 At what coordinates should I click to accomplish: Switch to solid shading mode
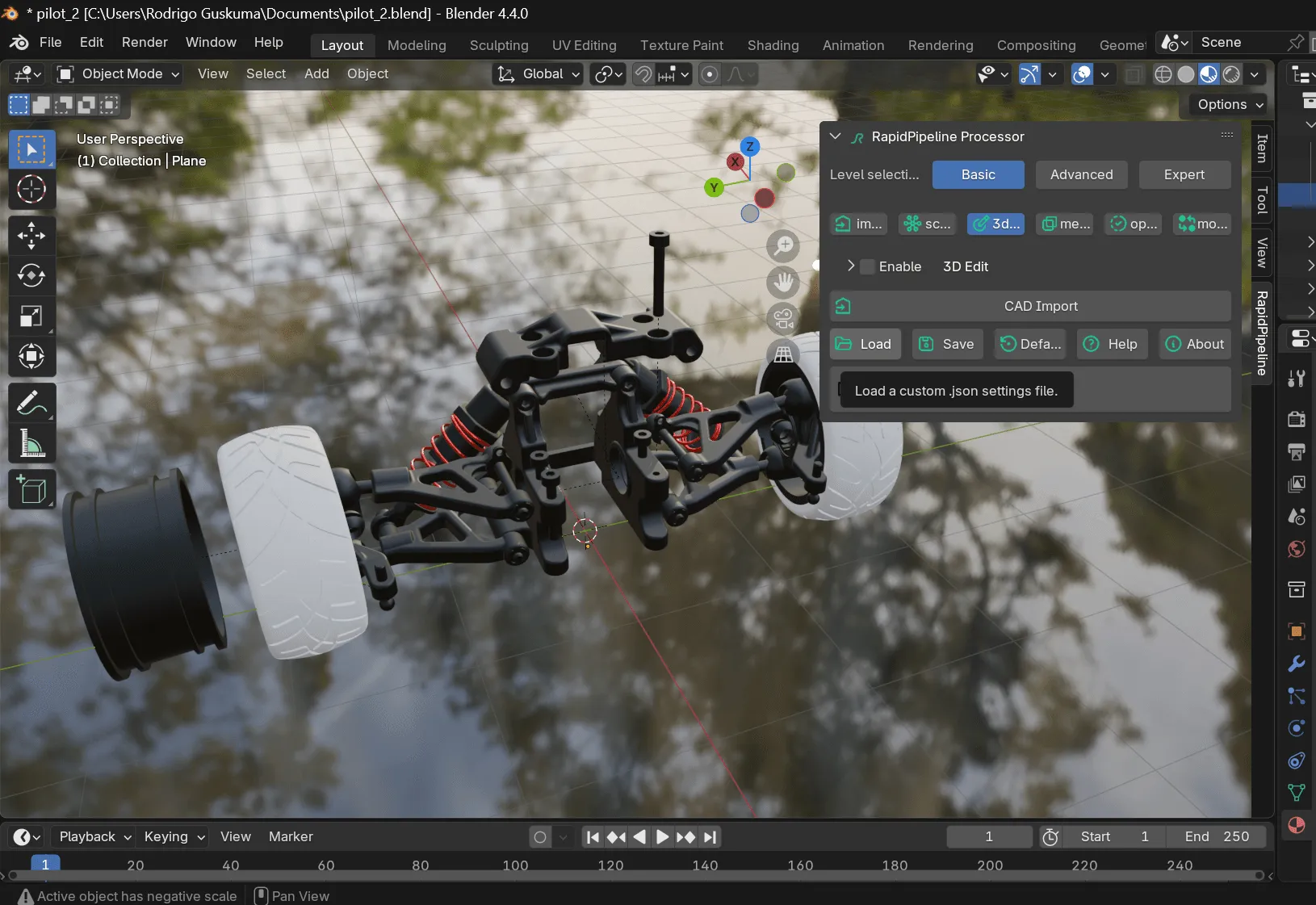[x=1186, y=74]
